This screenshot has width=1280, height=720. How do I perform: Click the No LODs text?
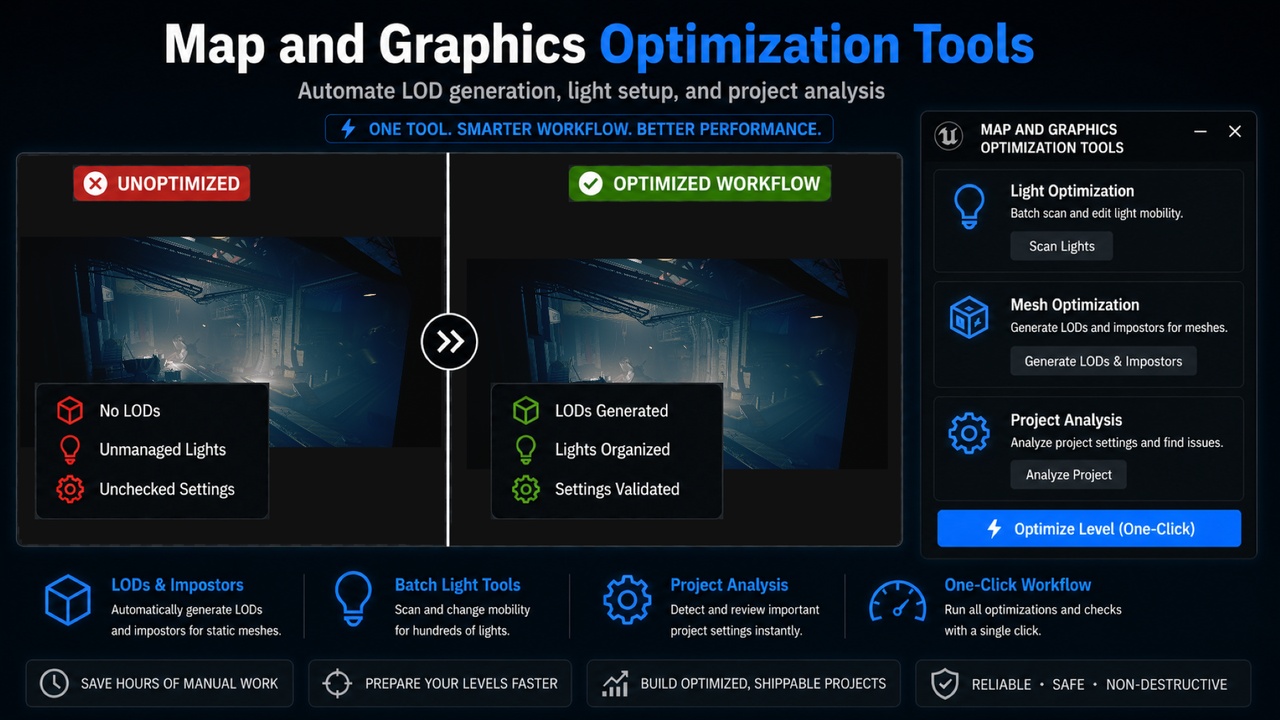[130, 411]
